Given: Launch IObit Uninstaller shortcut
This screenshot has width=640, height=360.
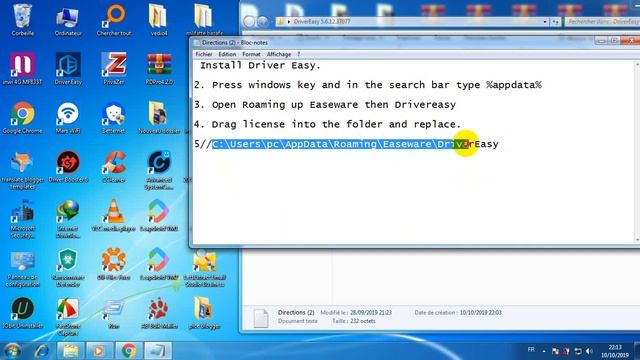Looking at the screenshot, I should 22,313.
